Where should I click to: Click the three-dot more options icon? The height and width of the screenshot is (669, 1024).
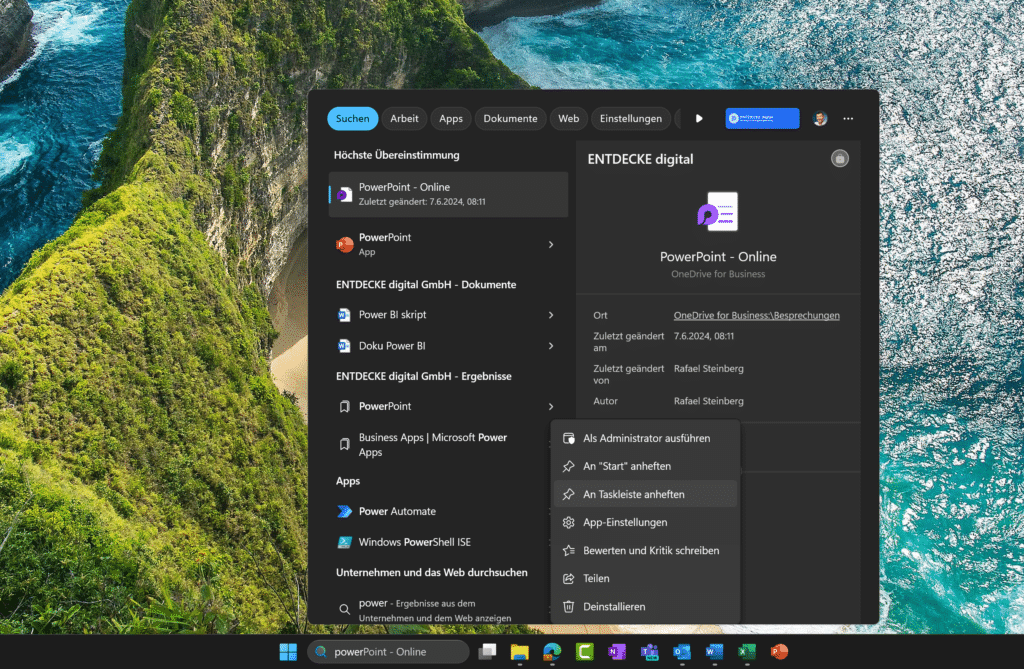click(x=848, y=118)
